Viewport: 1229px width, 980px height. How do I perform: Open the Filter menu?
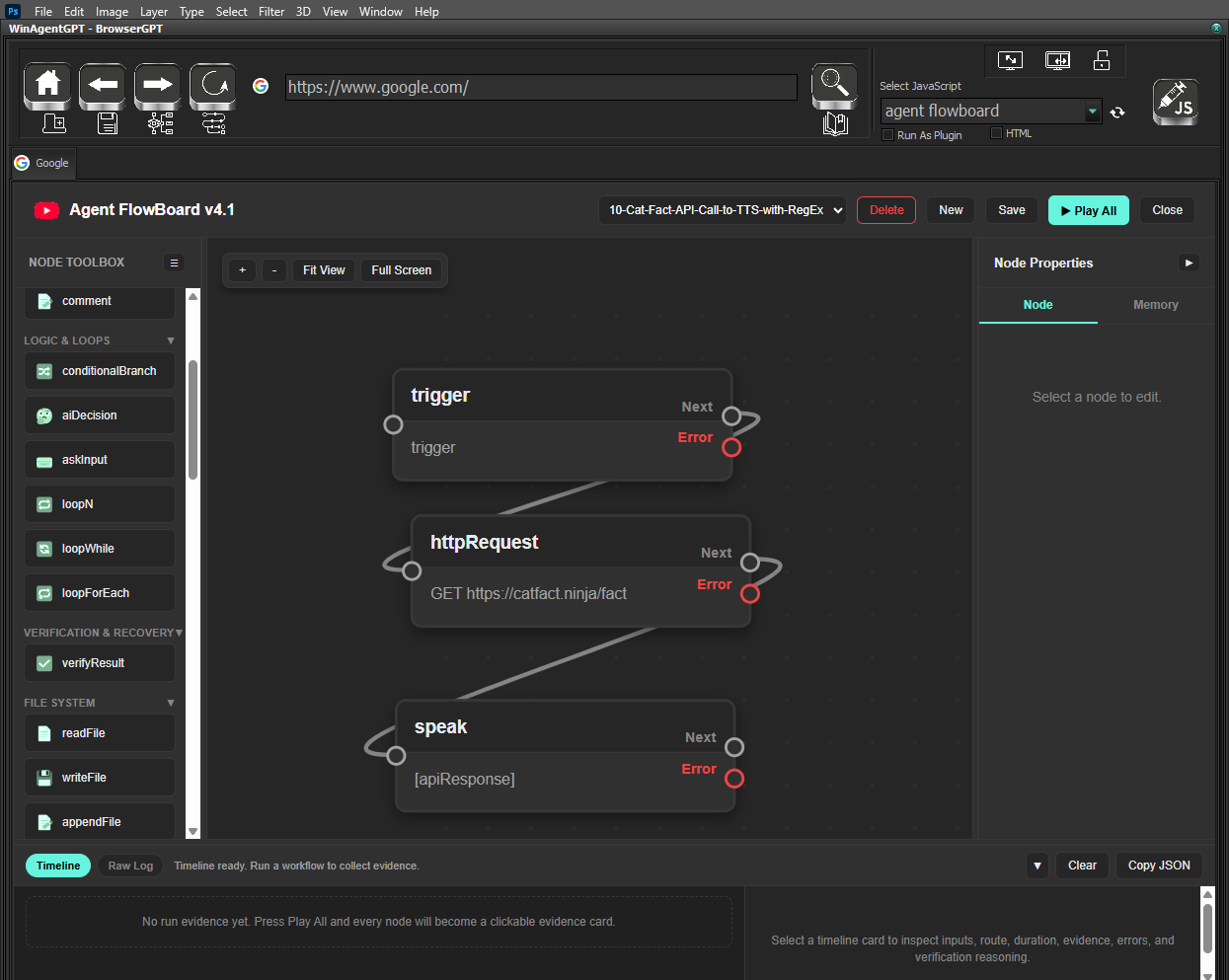[x=271, y=12]
